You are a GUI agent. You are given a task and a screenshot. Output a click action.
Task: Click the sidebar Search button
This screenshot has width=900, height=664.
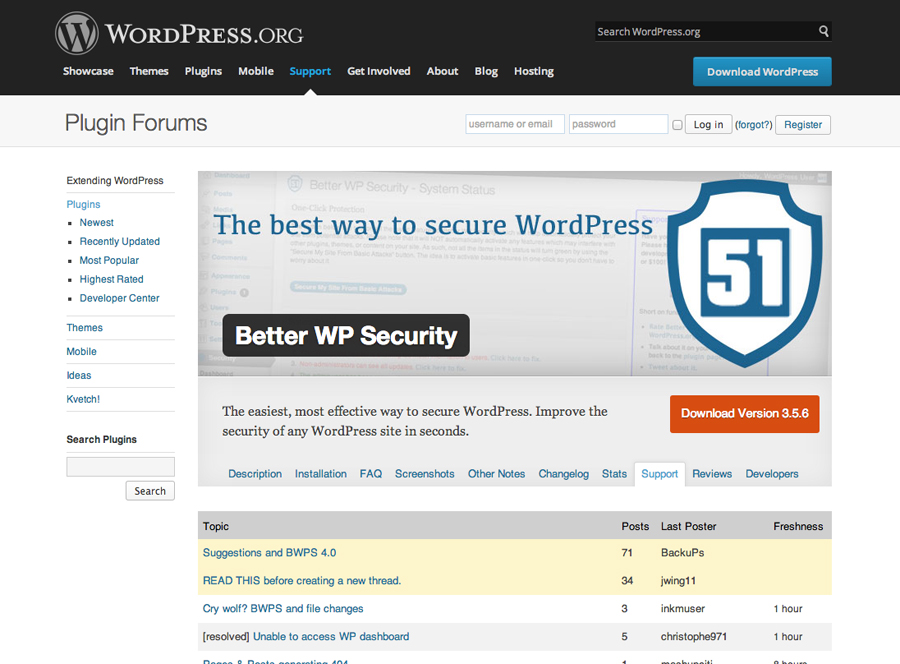pyautogui.click(x=150, y=491)
